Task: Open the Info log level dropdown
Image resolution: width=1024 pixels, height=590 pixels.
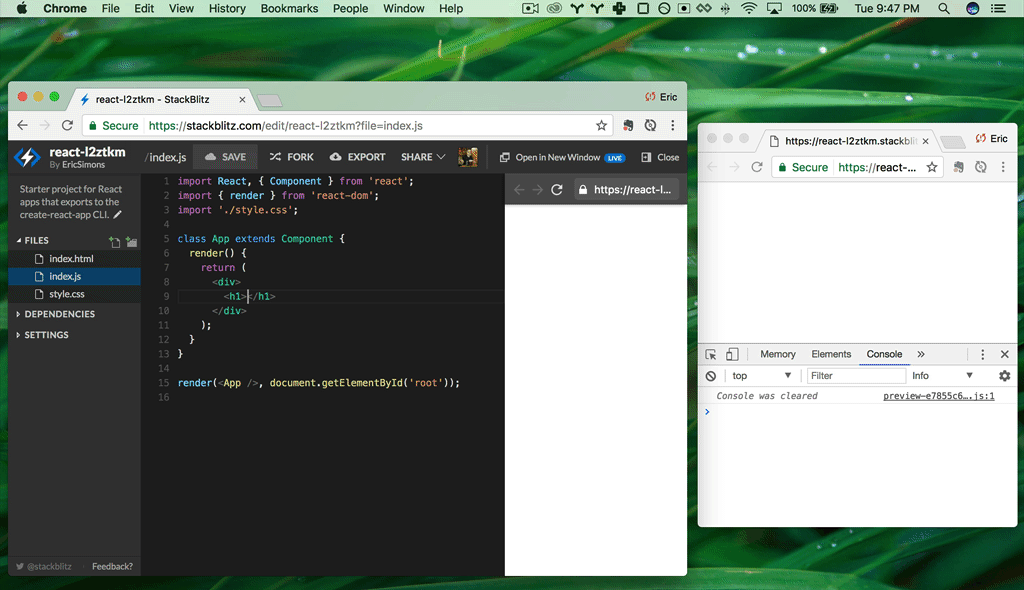Action: coord(942,376)
